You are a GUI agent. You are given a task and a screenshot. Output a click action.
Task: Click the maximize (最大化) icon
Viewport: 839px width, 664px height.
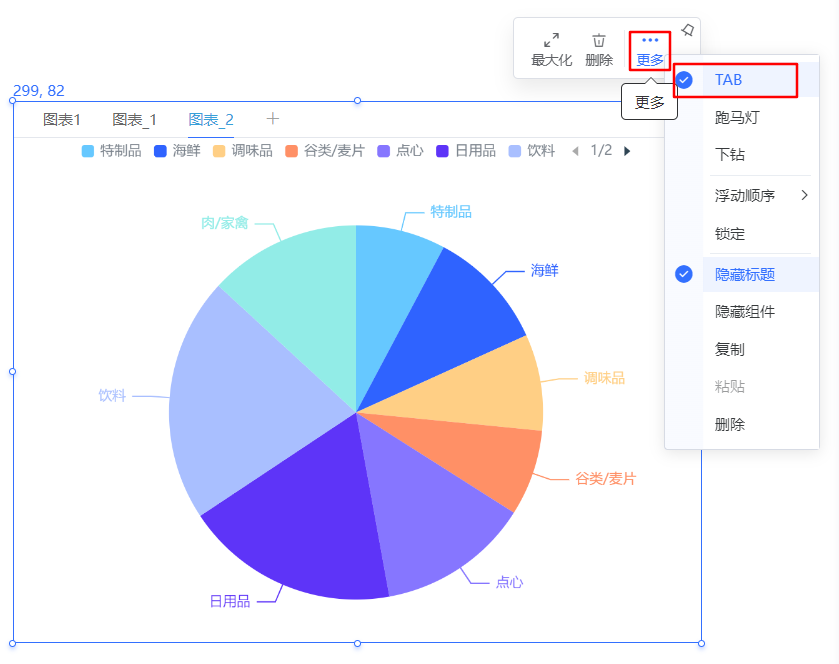click(551, 41)
